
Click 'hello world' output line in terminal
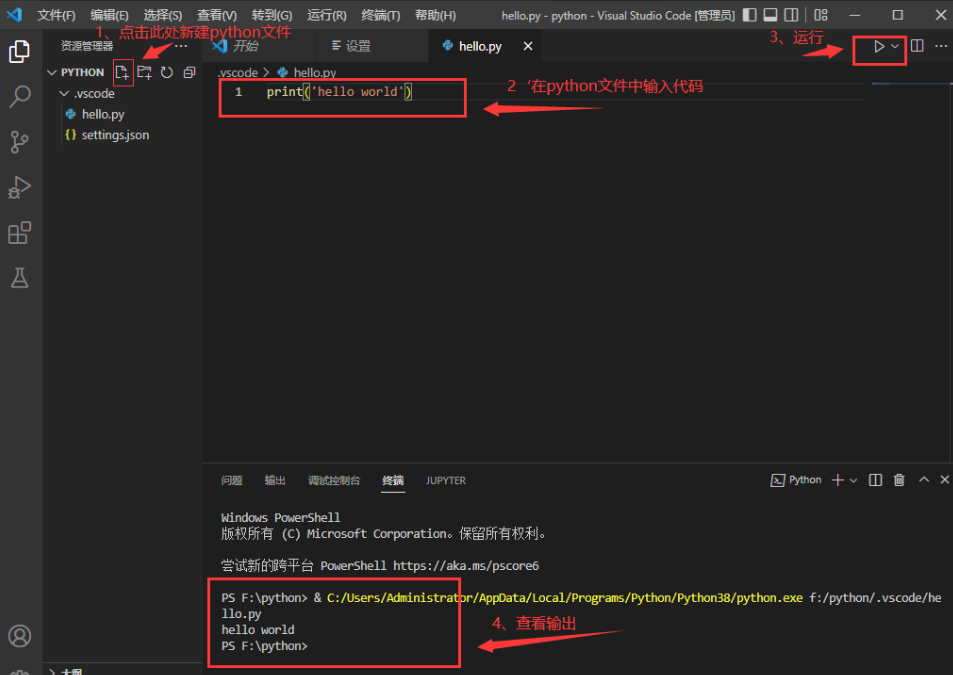pos(258,630)
